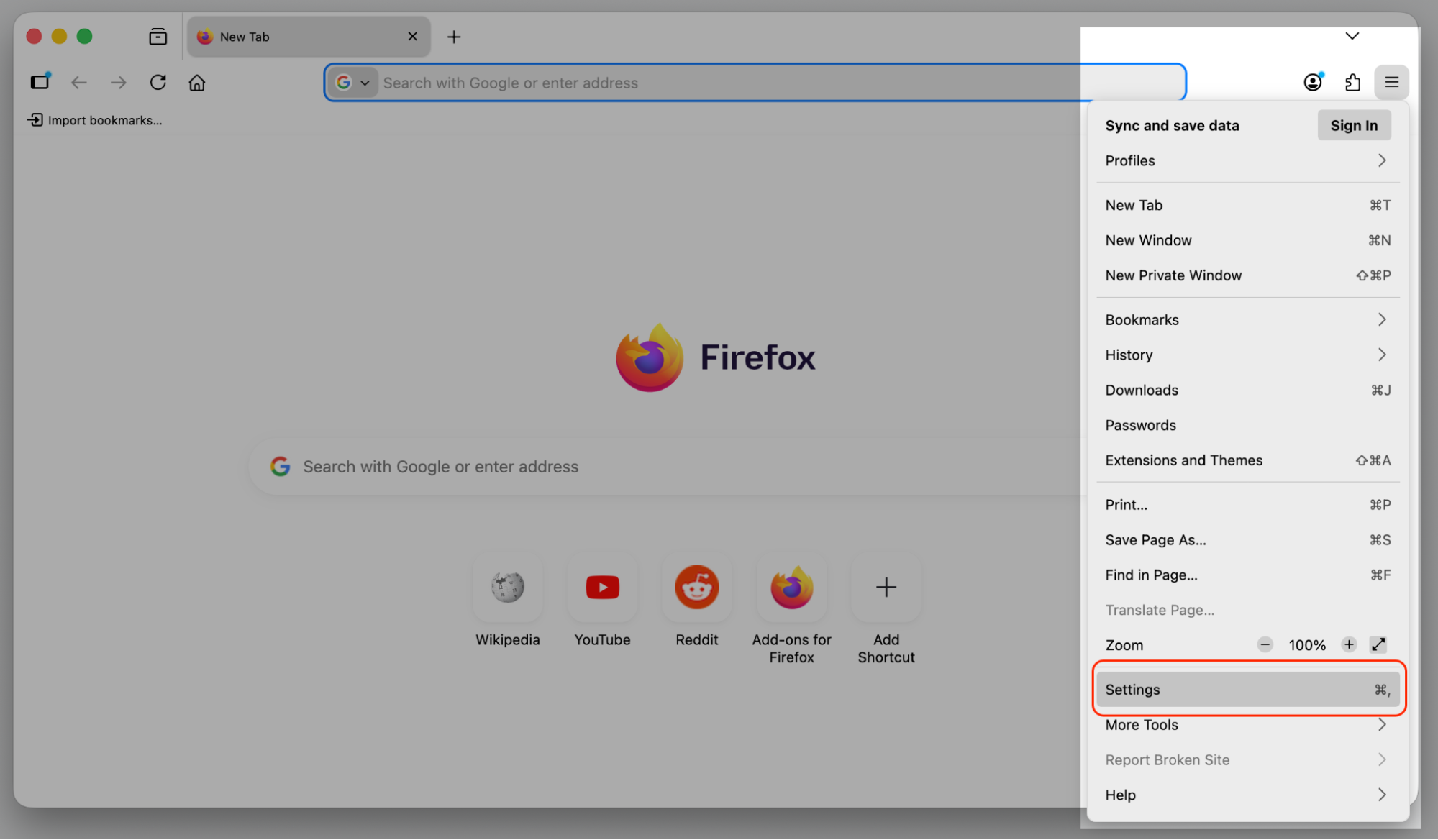Open the Firefox View tab list icon
Image resolution: width=1438 pixels, height=840 pixels.
[x=158, y=37]
